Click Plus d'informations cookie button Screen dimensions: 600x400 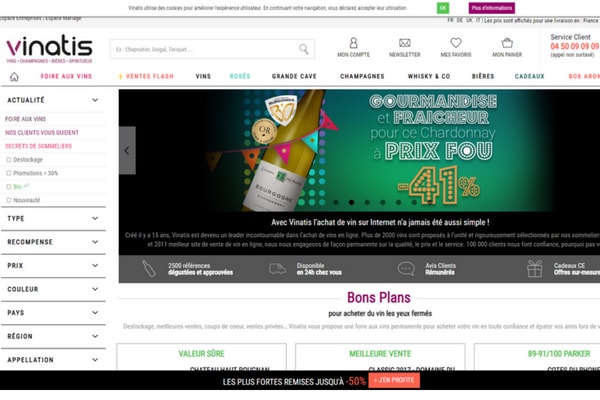pos(492,8)
